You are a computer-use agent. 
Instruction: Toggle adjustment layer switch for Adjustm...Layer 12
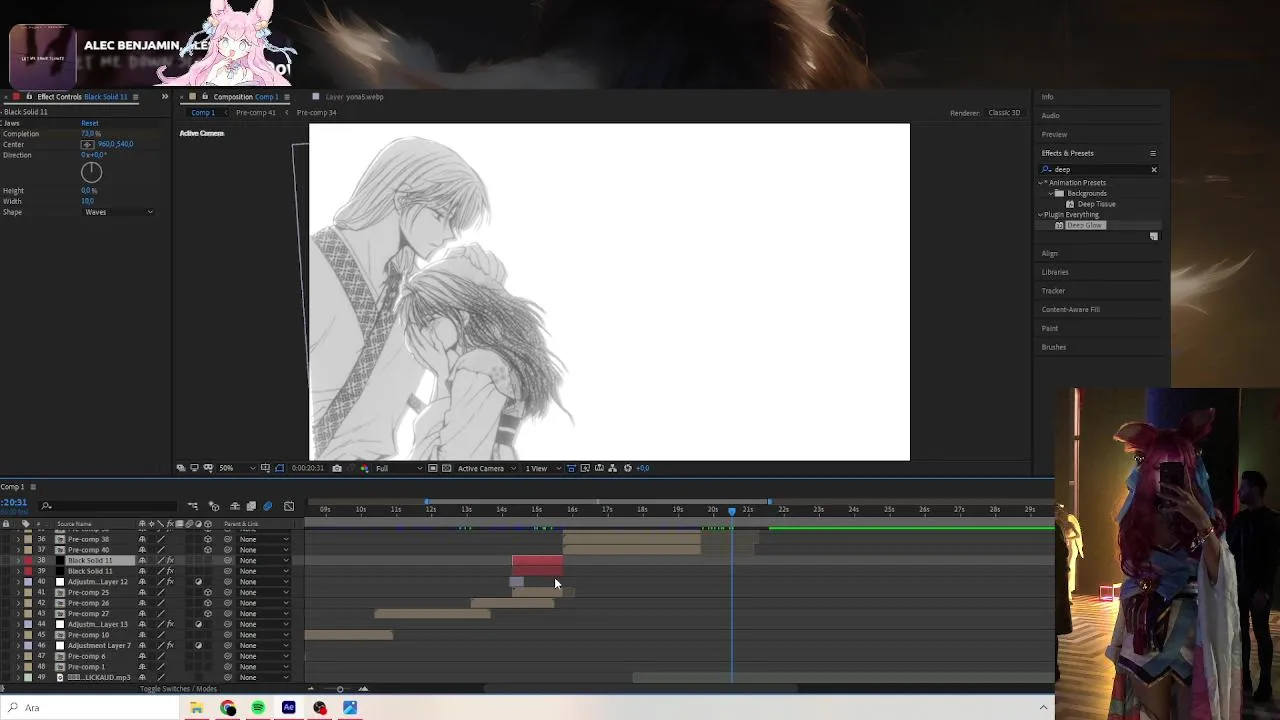point(198,582)
